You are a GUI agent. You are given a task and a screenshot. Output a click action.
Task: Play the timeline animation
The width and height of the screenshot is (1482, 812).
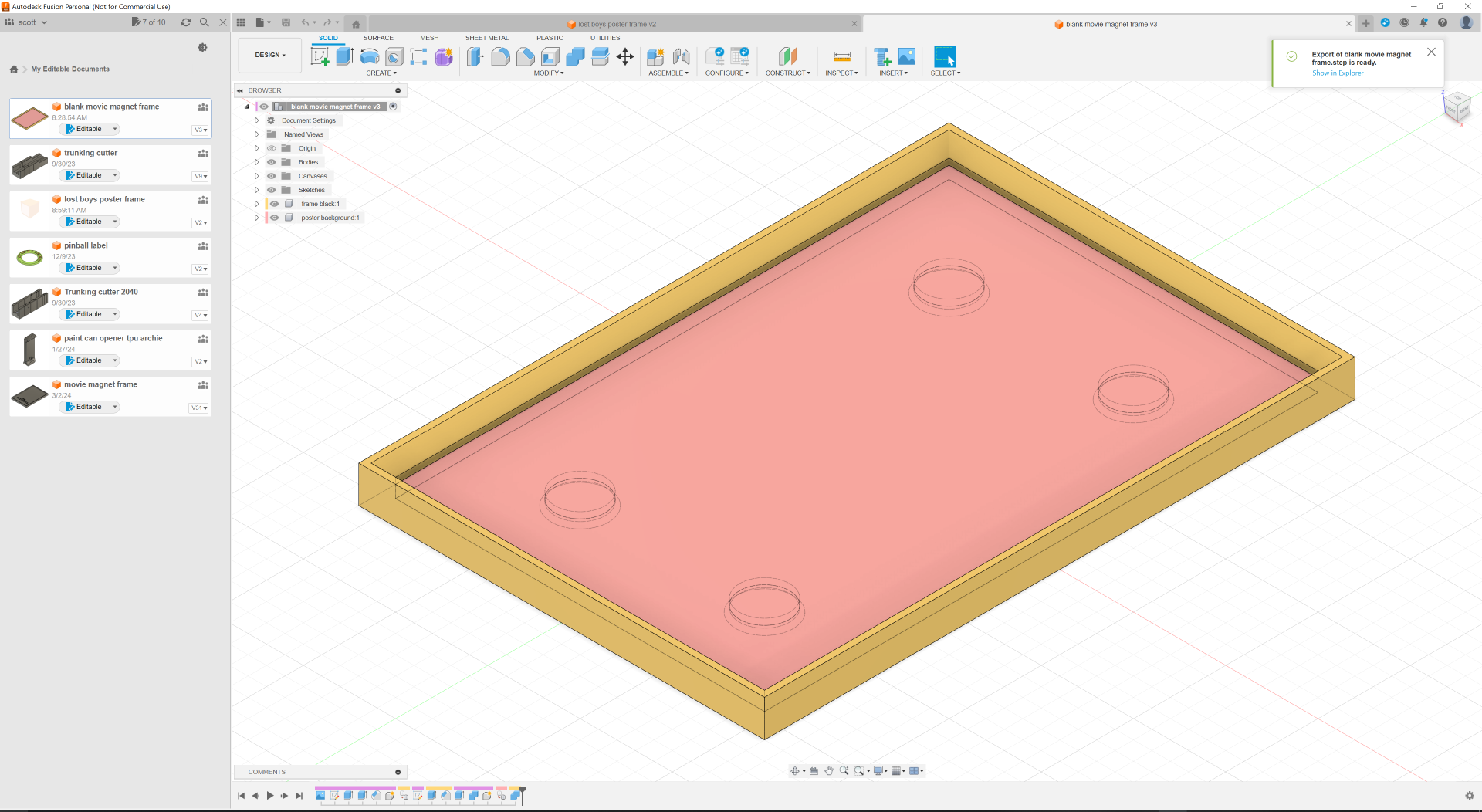point(270,796)
